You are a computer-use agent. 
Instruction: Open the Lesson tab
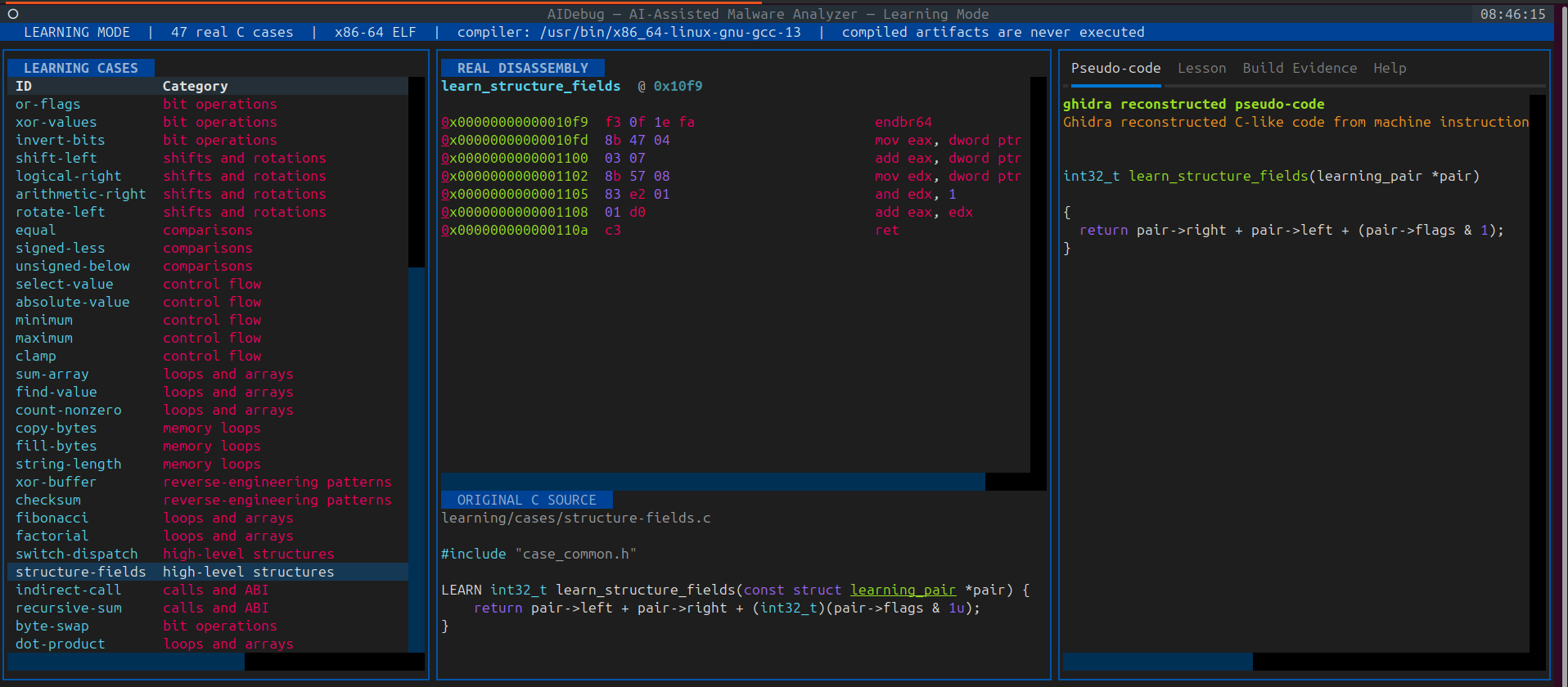1201,68
